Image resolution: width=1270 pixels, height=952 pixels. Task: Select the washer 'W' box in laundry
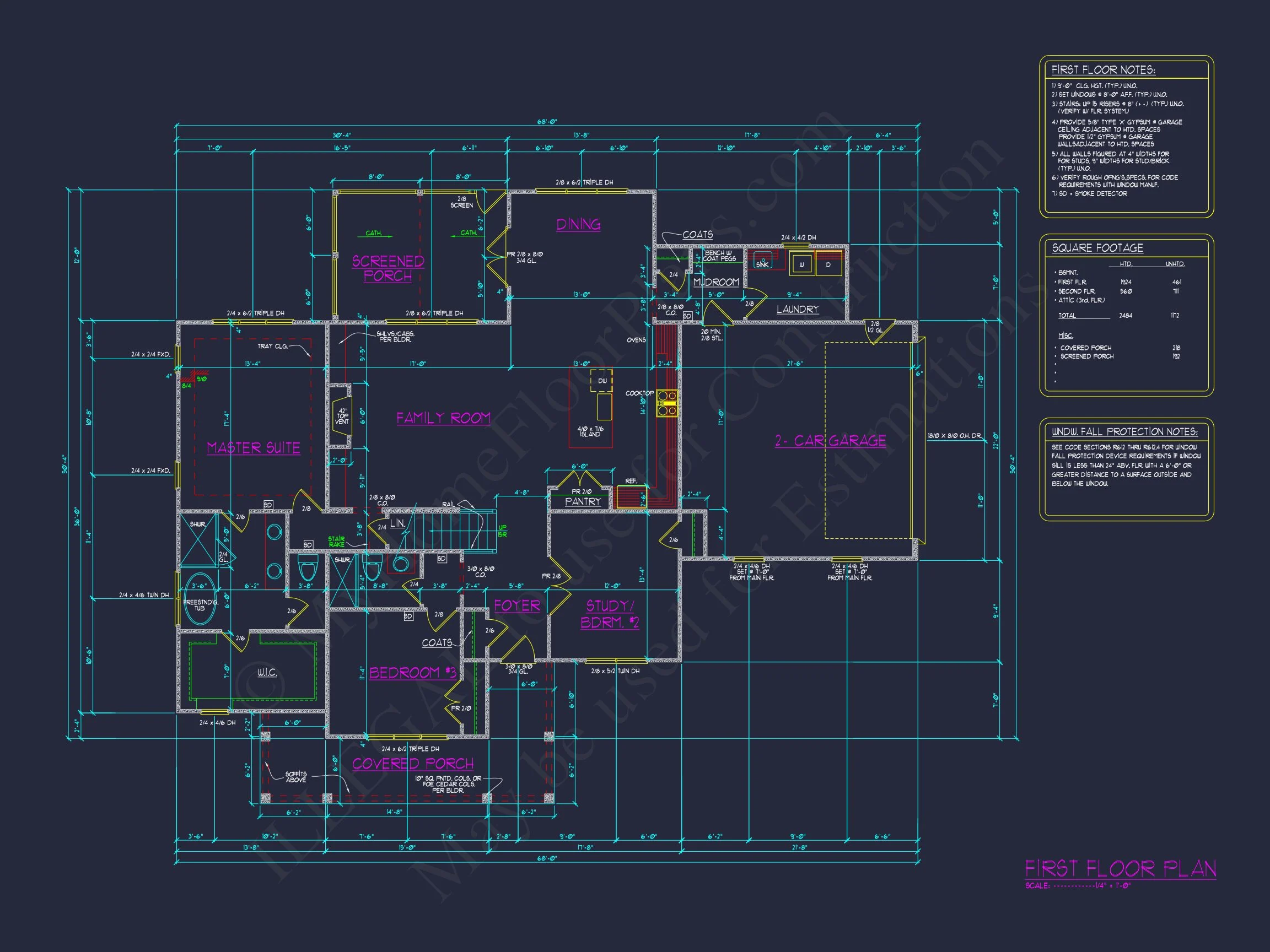pyautogui.click(x=801, y=264)
